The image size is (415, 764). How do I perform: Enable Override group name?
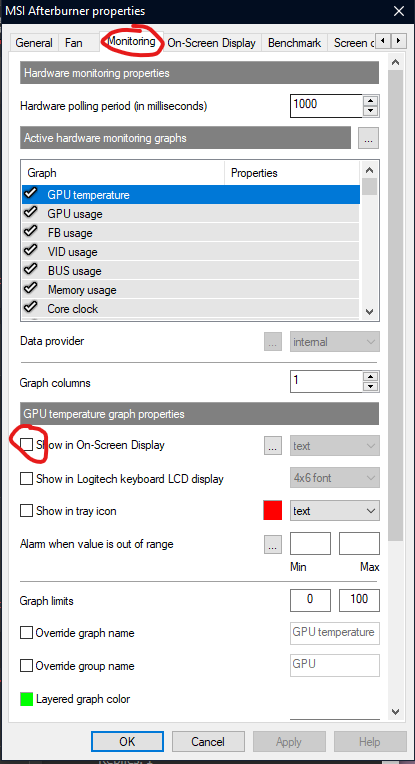click(x=26, y=666)
